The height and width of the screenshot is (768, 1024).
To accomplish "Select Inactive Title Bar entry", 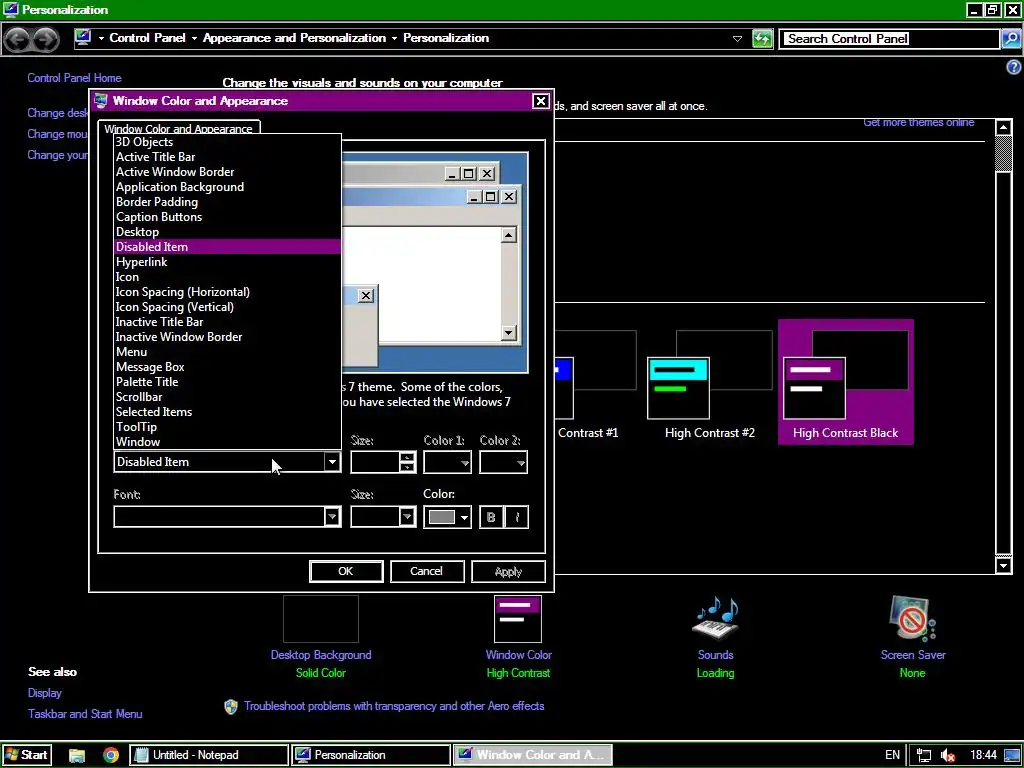I will 227,322.
